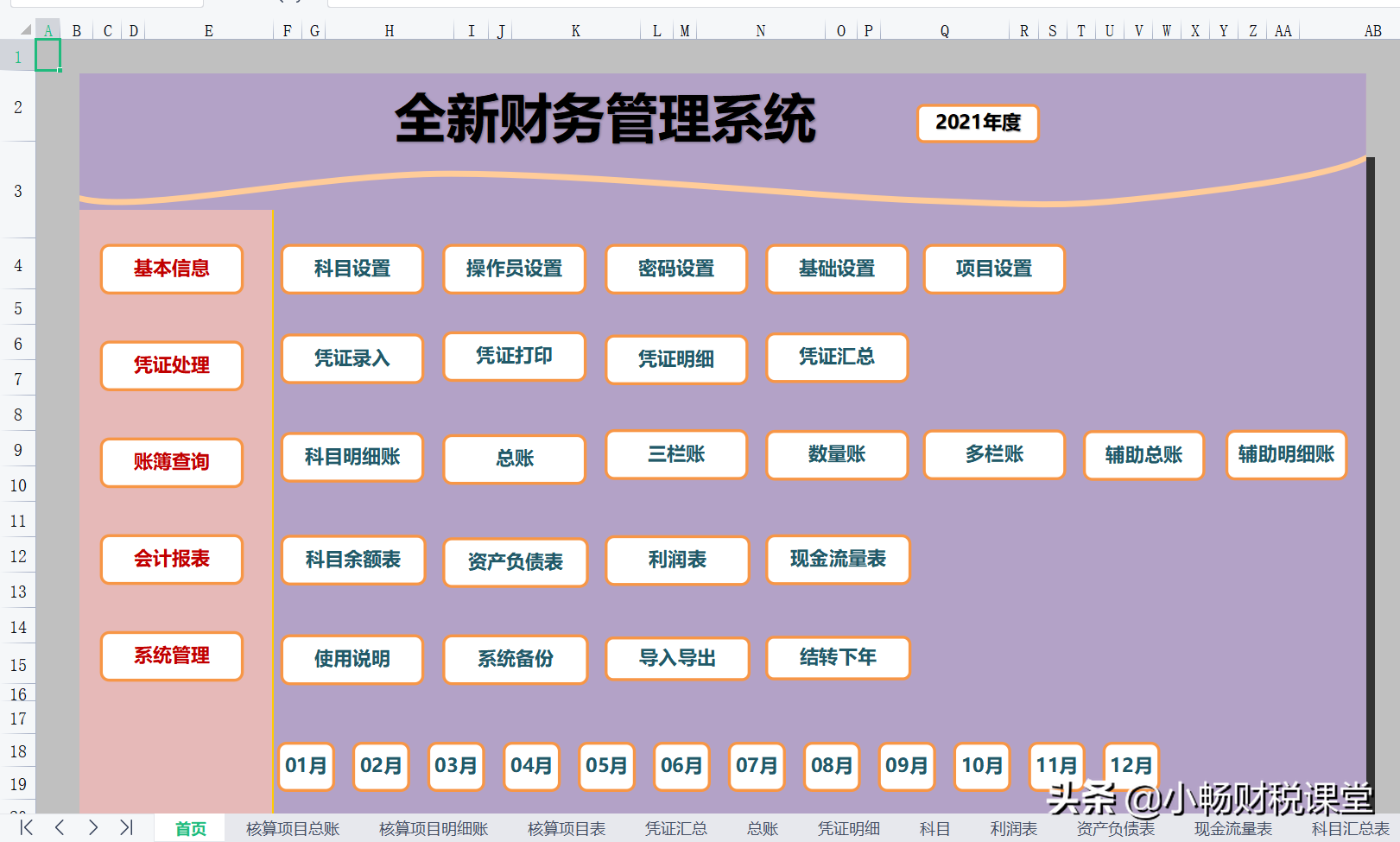This screenshot has height=842, width=1400.
Task: Click the next sheet navigation arrow
Action: click(x=93, y=827)
